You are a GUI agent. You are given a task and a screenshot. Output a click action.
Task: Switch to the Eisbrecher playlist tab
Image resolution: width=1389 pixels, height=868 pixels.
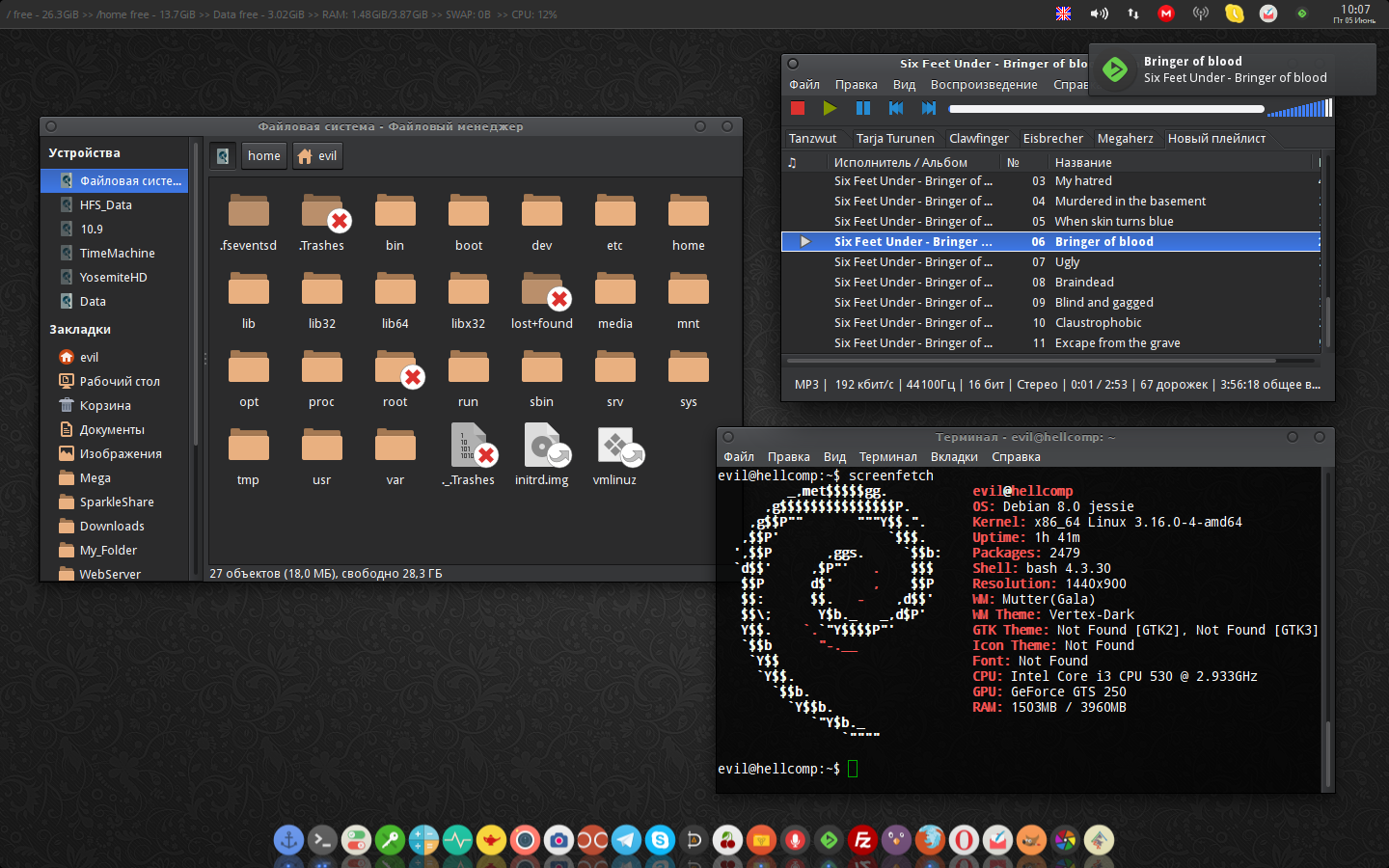tap(1053, 138)
